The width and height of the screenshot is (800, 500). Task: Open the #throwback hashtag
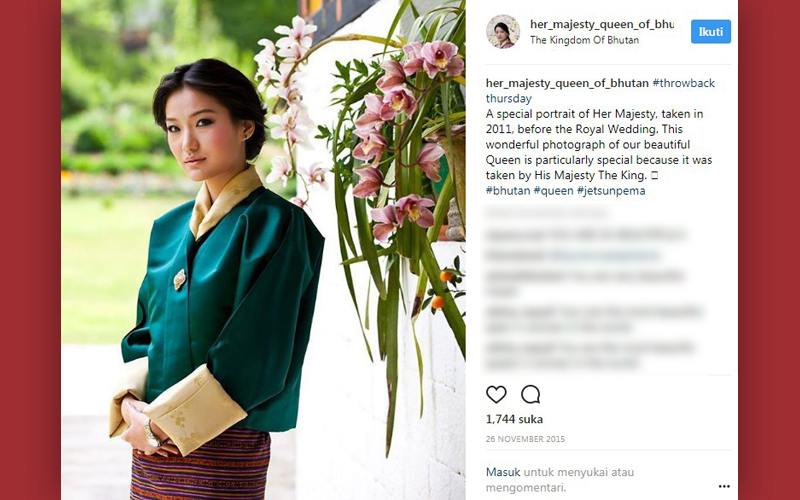tap(684, 83)
